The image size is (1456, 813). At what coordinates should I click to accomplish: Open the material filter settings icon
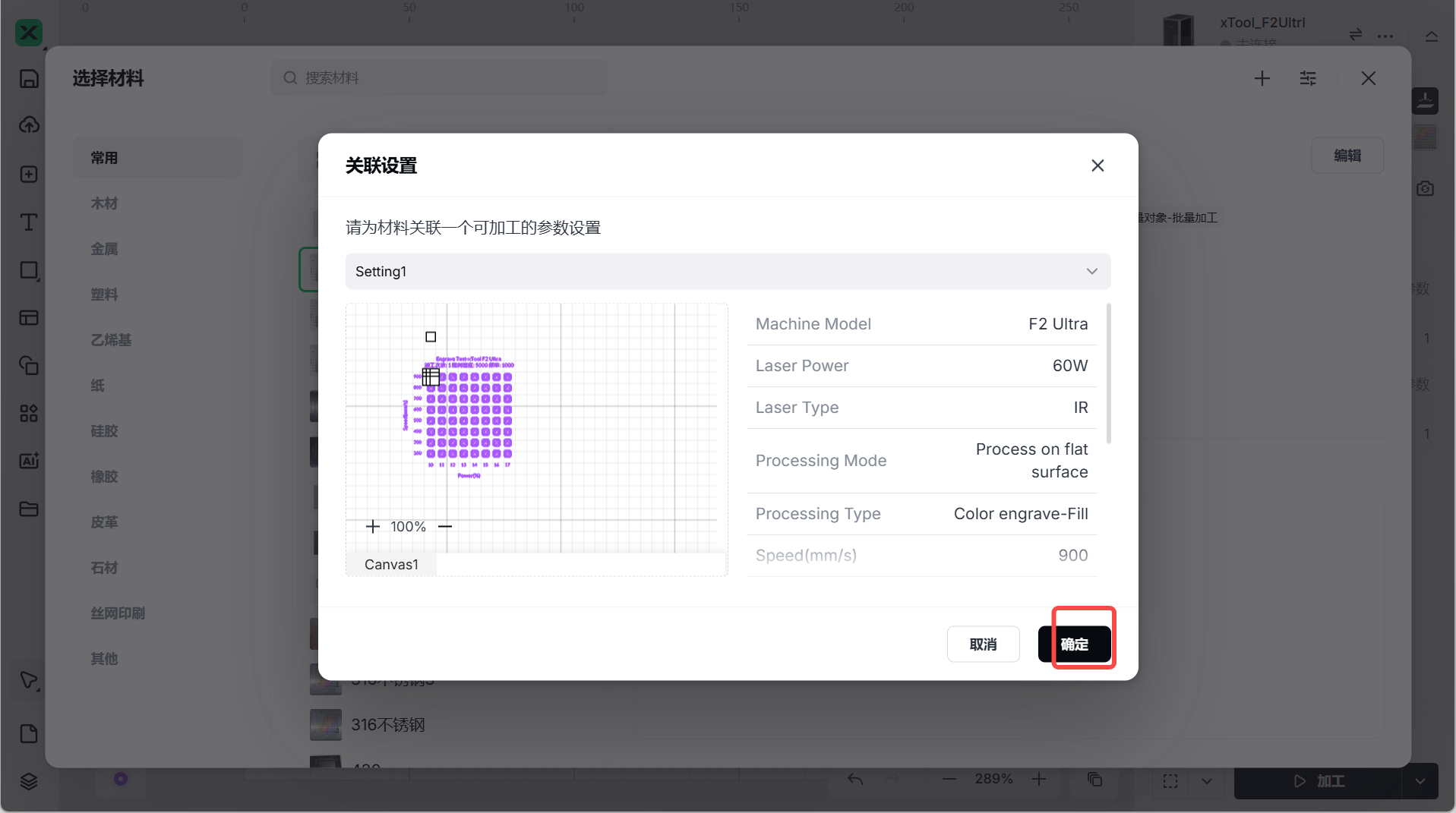coord(1307,78)
